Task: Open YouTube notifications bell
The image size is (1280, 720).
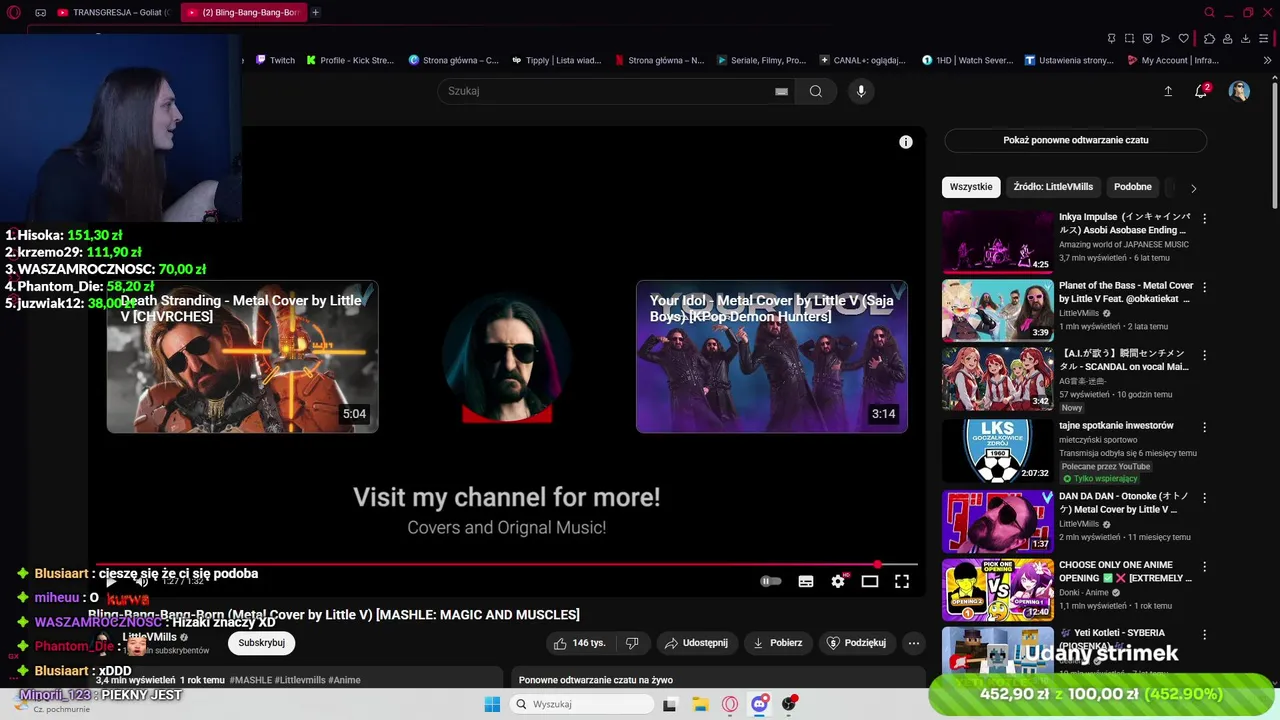Action: [1202, 91]
